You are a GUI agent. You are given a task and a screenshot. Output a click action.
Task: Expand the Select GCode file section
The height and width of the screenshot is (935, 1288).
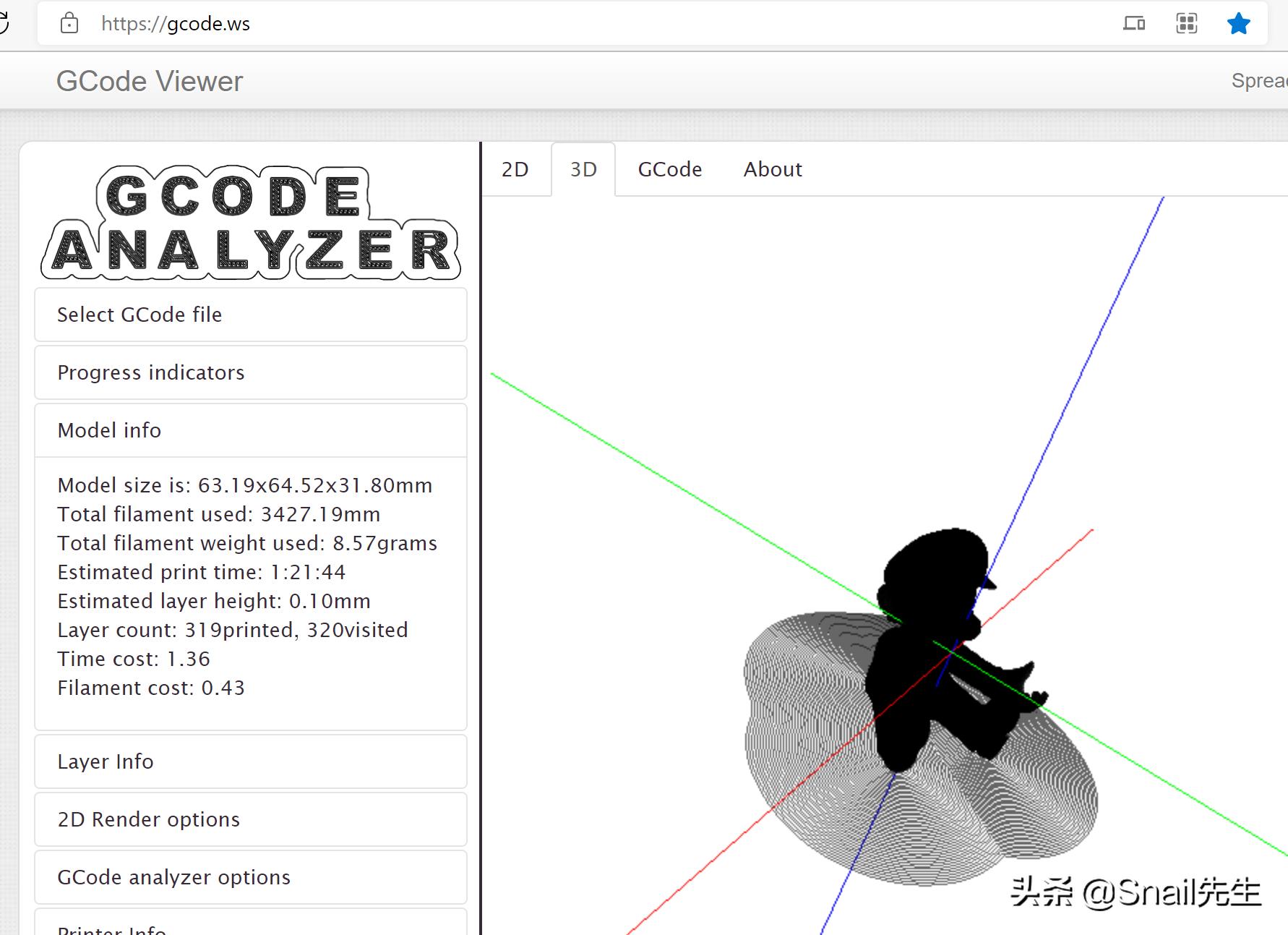click(251, 315)
